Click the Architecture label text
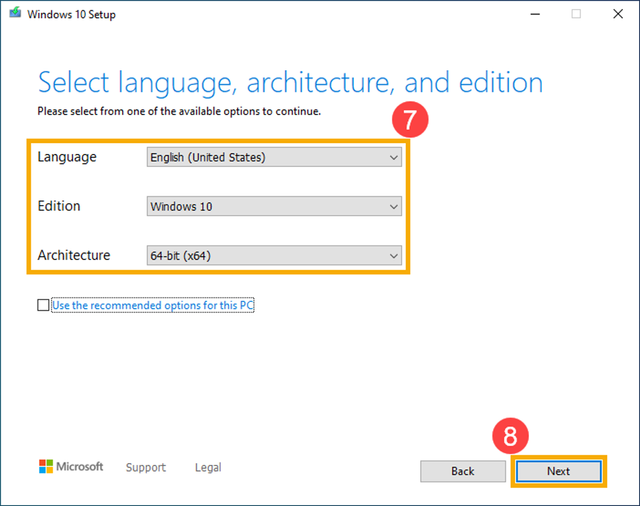Image resolution: width=640 pixels, height=506 pixels. tap(74, 255)
